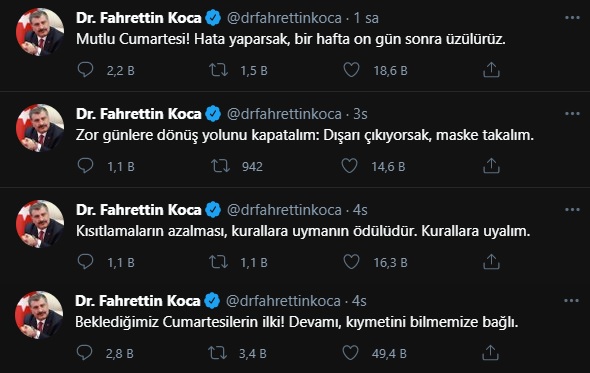Reply to the 'maske takalım' tweet
590x373 pixels.
tap(85, 166)
